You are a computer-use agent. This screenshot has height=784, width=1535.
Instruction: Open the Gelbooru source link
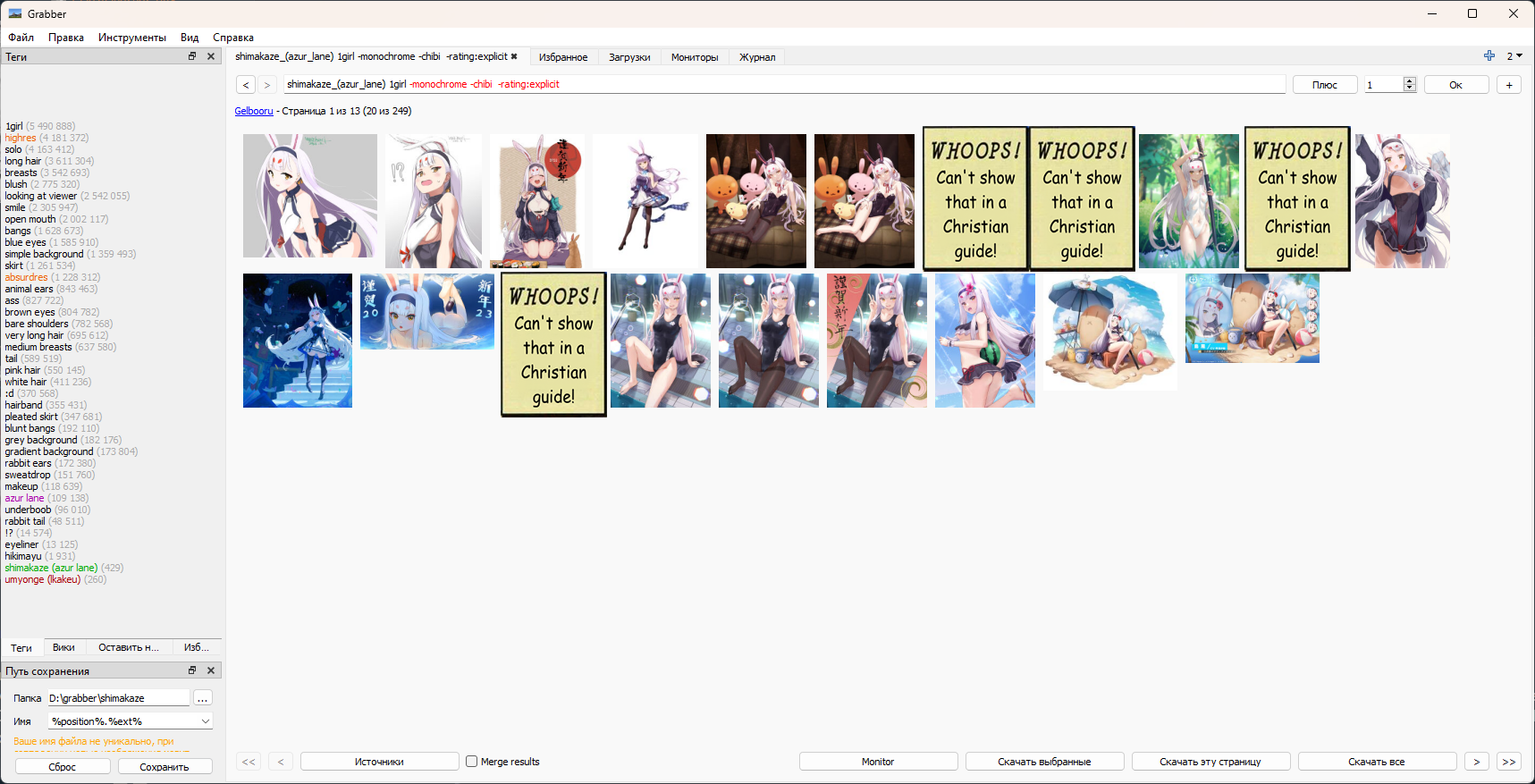(254, 111)
